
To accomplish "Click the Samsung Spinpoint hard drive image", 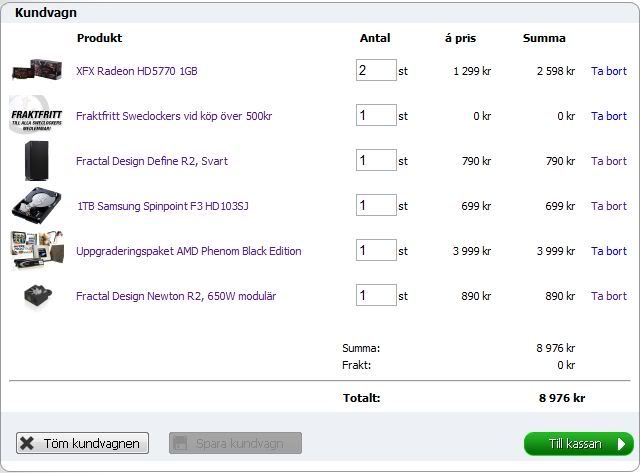I will point(36,206).
